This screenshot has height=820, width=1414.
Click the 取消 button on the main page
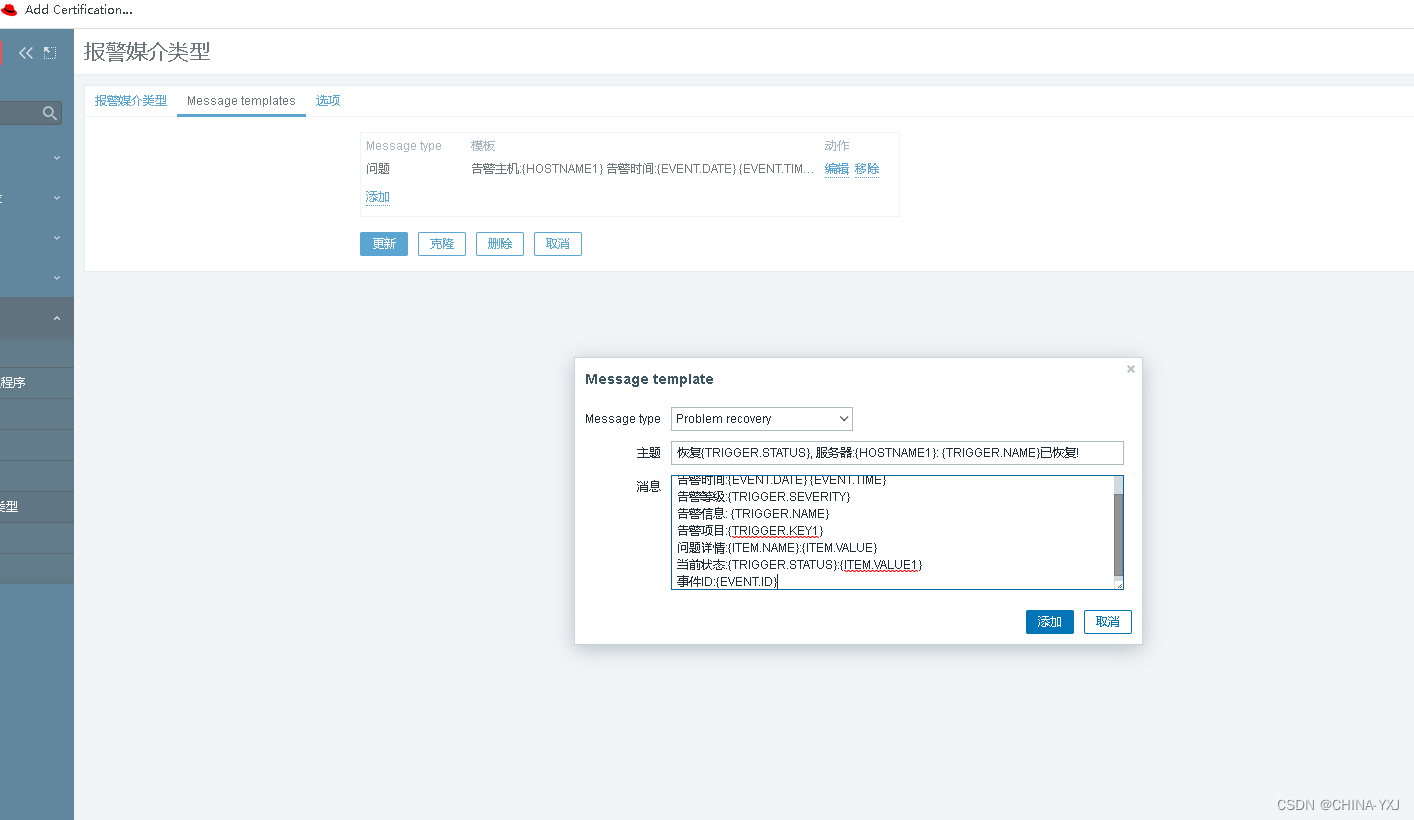click(x=558, y=244)
